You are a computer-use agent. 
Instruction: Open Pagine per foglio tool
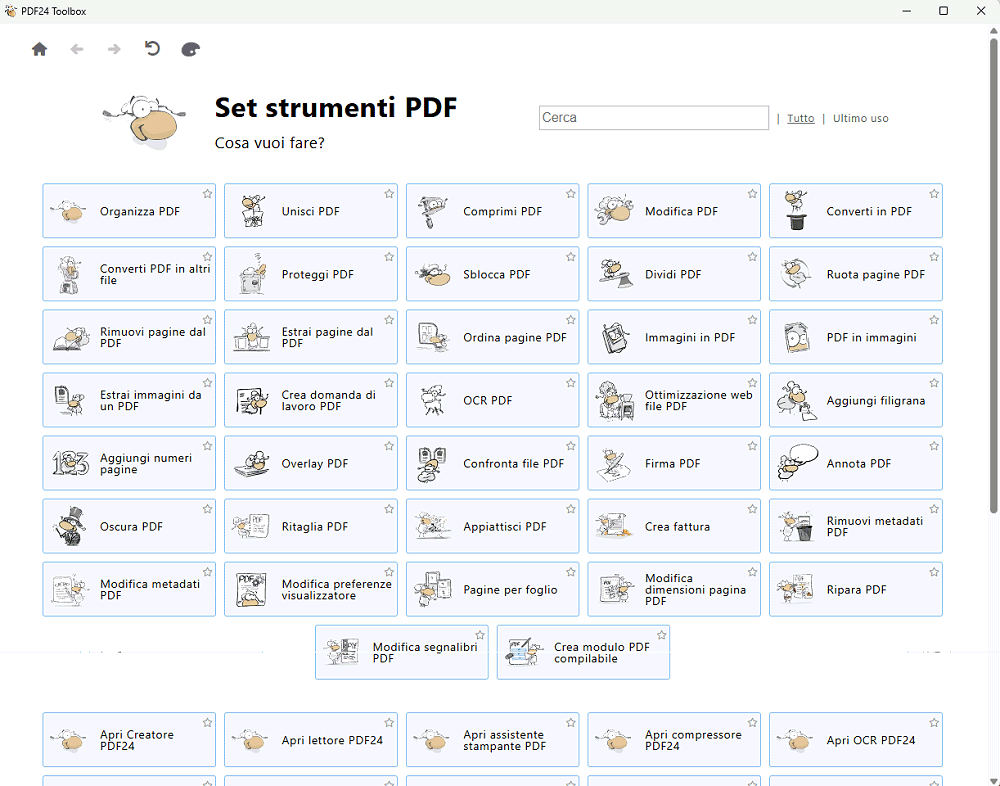[492, 590]
